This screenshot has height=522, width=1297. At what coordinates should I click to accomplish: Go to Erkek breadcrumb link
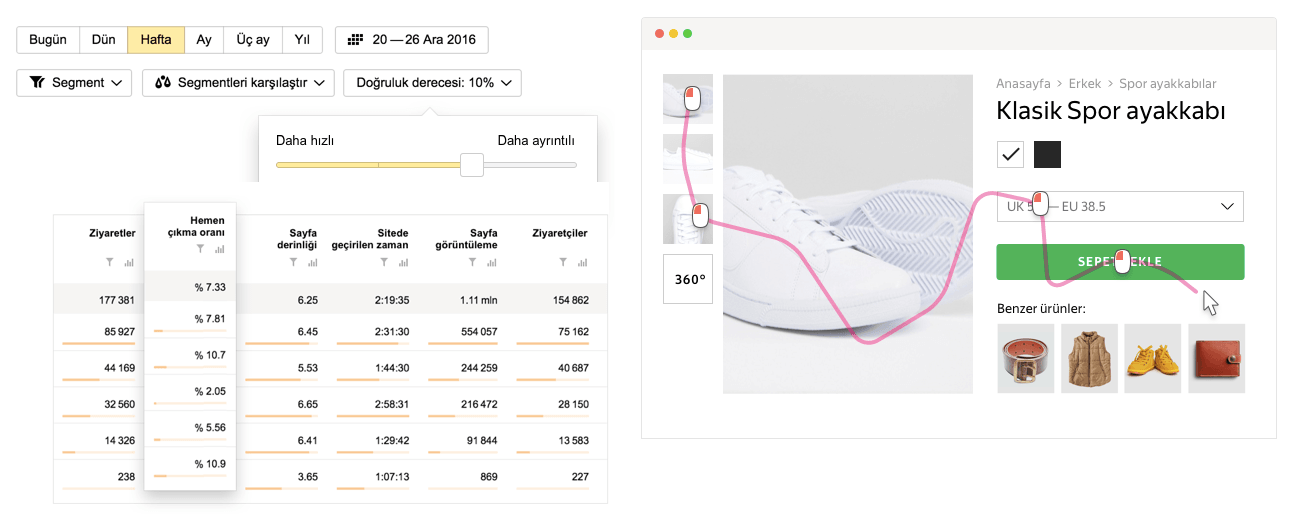click(x=1084, y=84)
